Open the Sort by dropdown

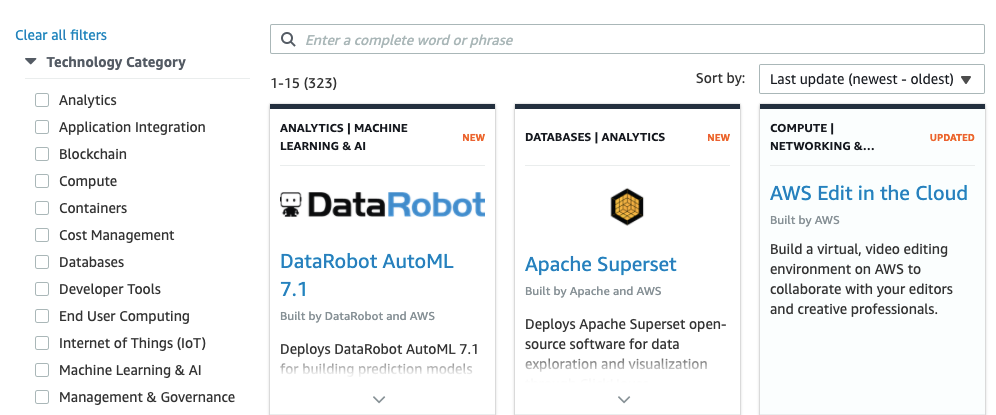pos(871,80)
